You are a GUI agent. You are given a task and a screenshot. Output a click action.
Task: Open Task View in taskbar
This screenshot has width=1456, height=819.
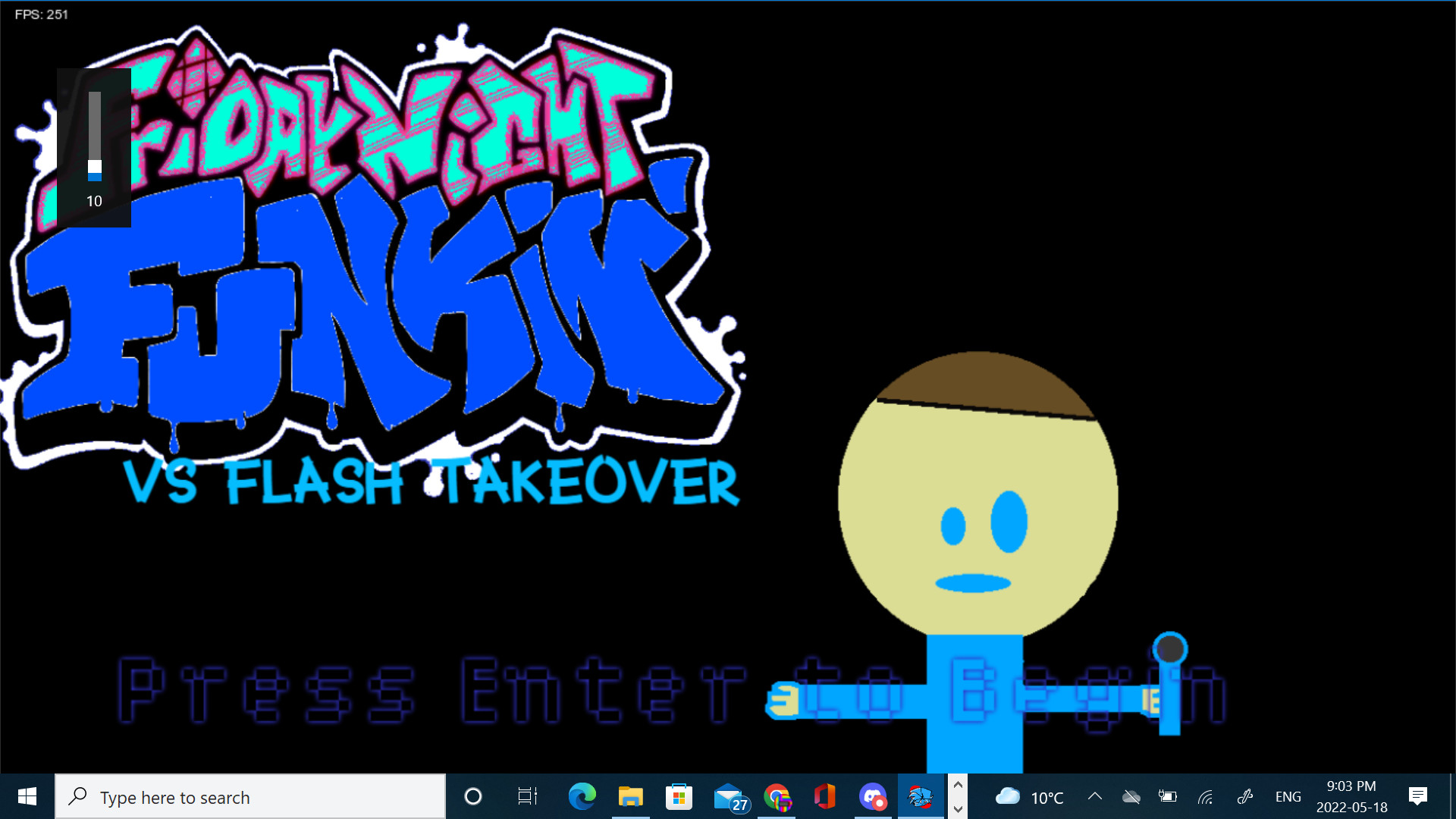click(527, 796)
